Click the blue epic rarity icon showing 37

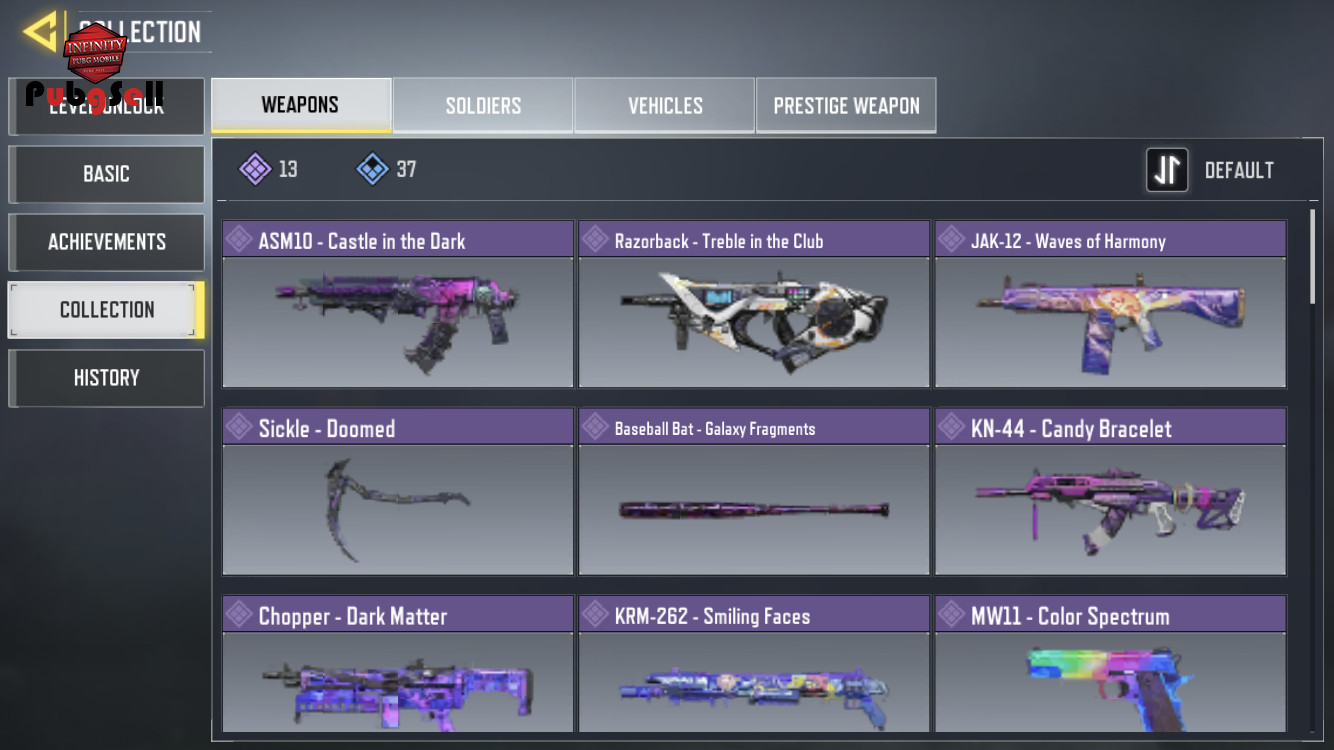(x=372, y=169)
